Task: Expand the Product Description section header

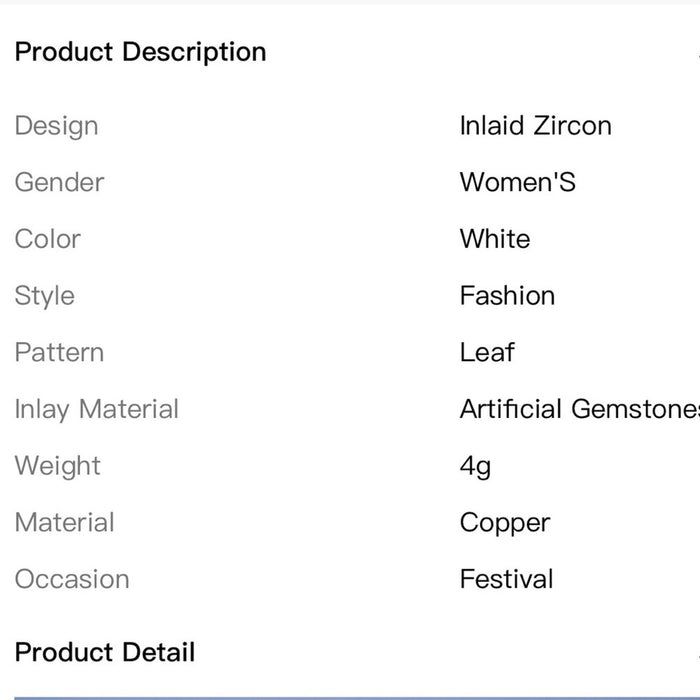Action: [x=141, y=52]
